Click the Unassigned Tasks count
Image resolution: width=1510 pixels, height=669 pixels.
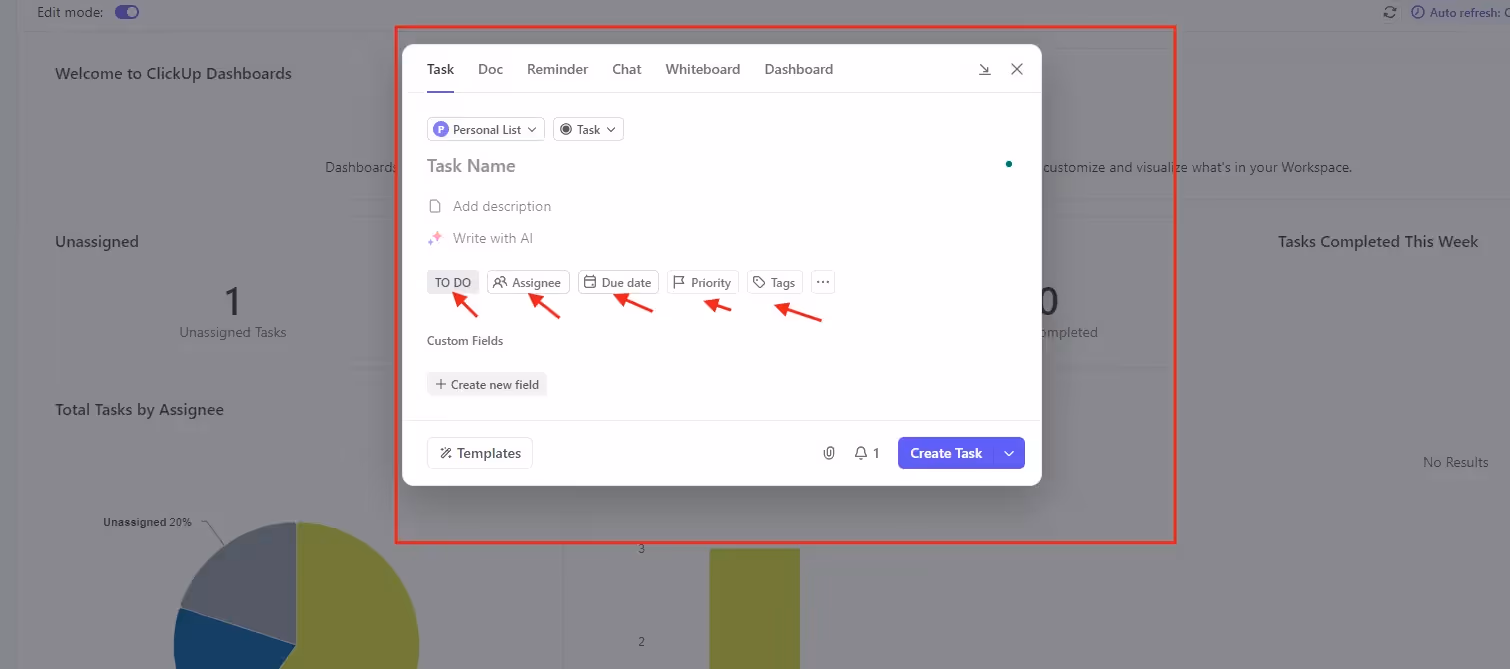point(233,302)
